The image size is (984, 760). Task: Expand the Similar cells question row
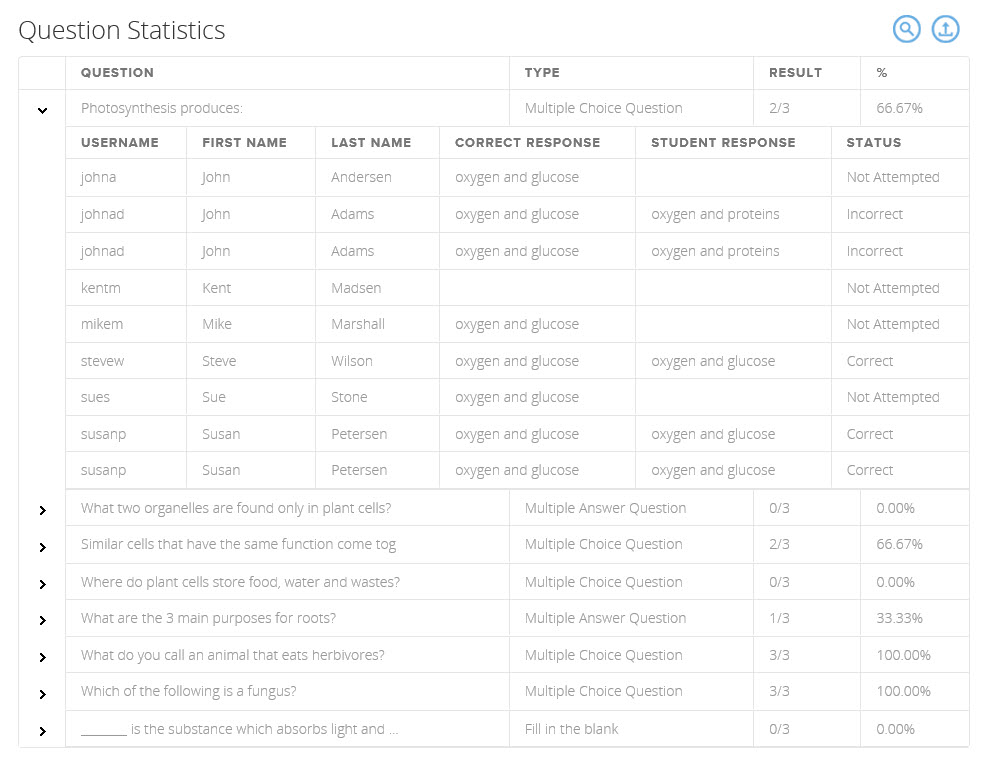(42, 547)
